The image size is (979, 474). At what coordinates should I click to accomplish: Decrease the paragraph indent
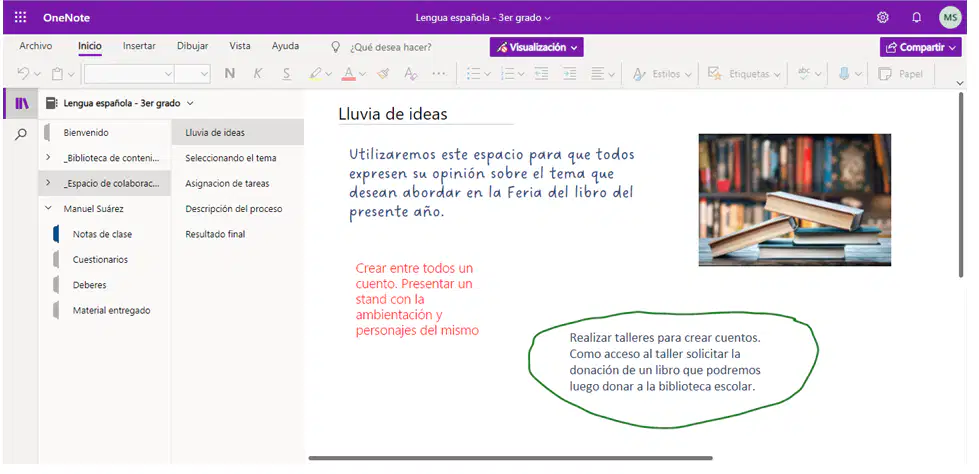pos(541,74)
